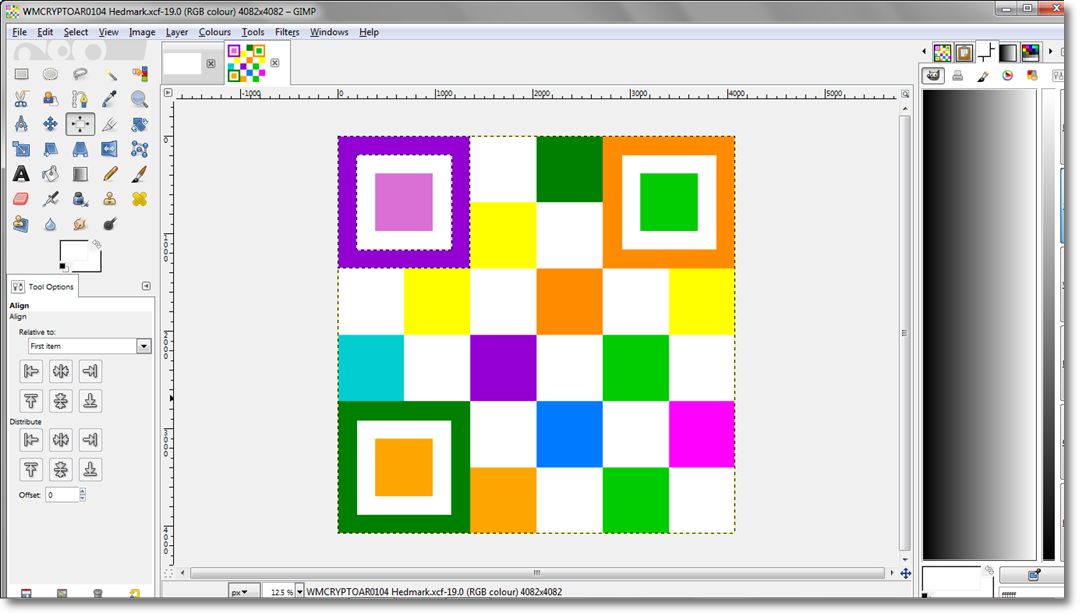Choose the Free Select lasso tool
1080x615 pixels.
tap(80, 74)
